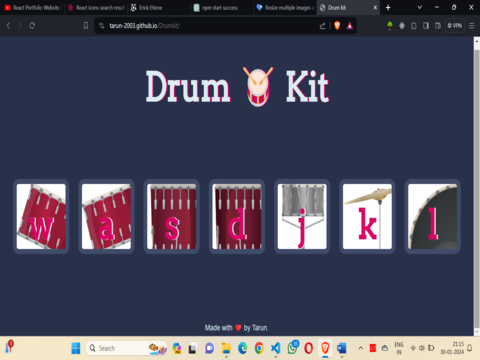The width and height of the screenshot is (480, 360).
Task: Open the weather widget on taskbar
Action: pos(10,347)
